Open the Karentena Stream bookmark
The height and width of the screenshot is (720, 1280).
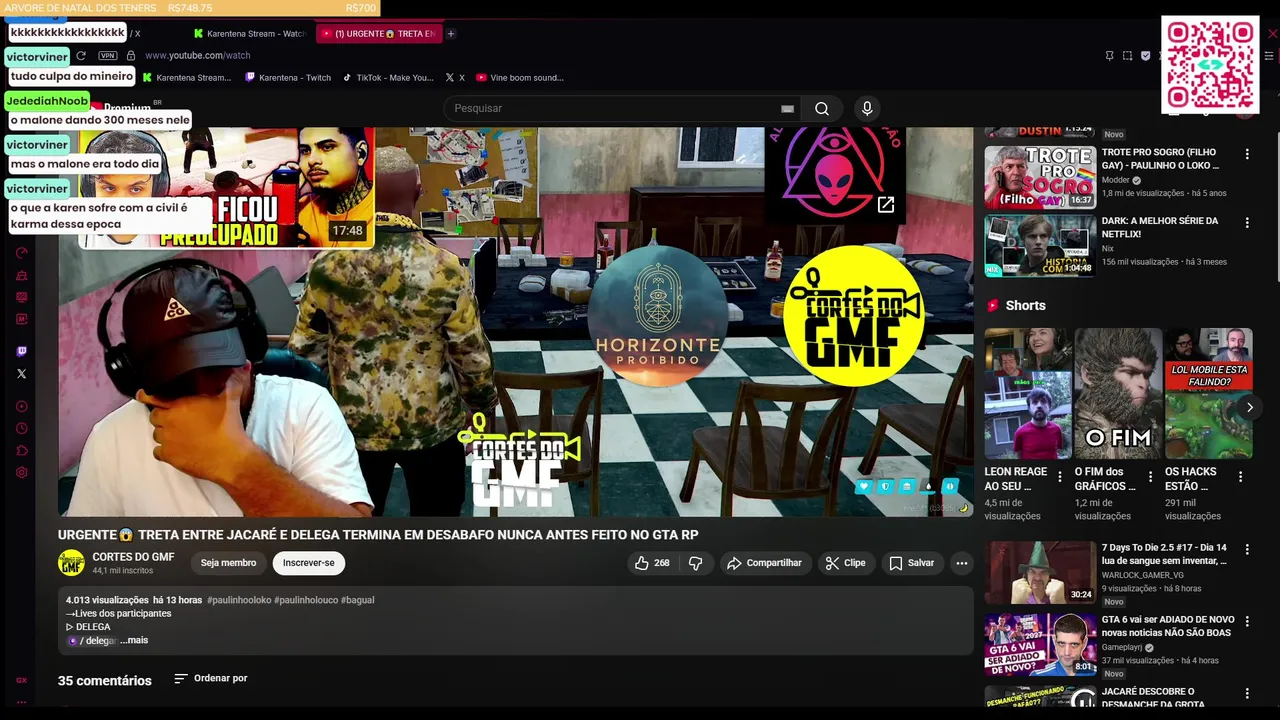click(187, 78)
